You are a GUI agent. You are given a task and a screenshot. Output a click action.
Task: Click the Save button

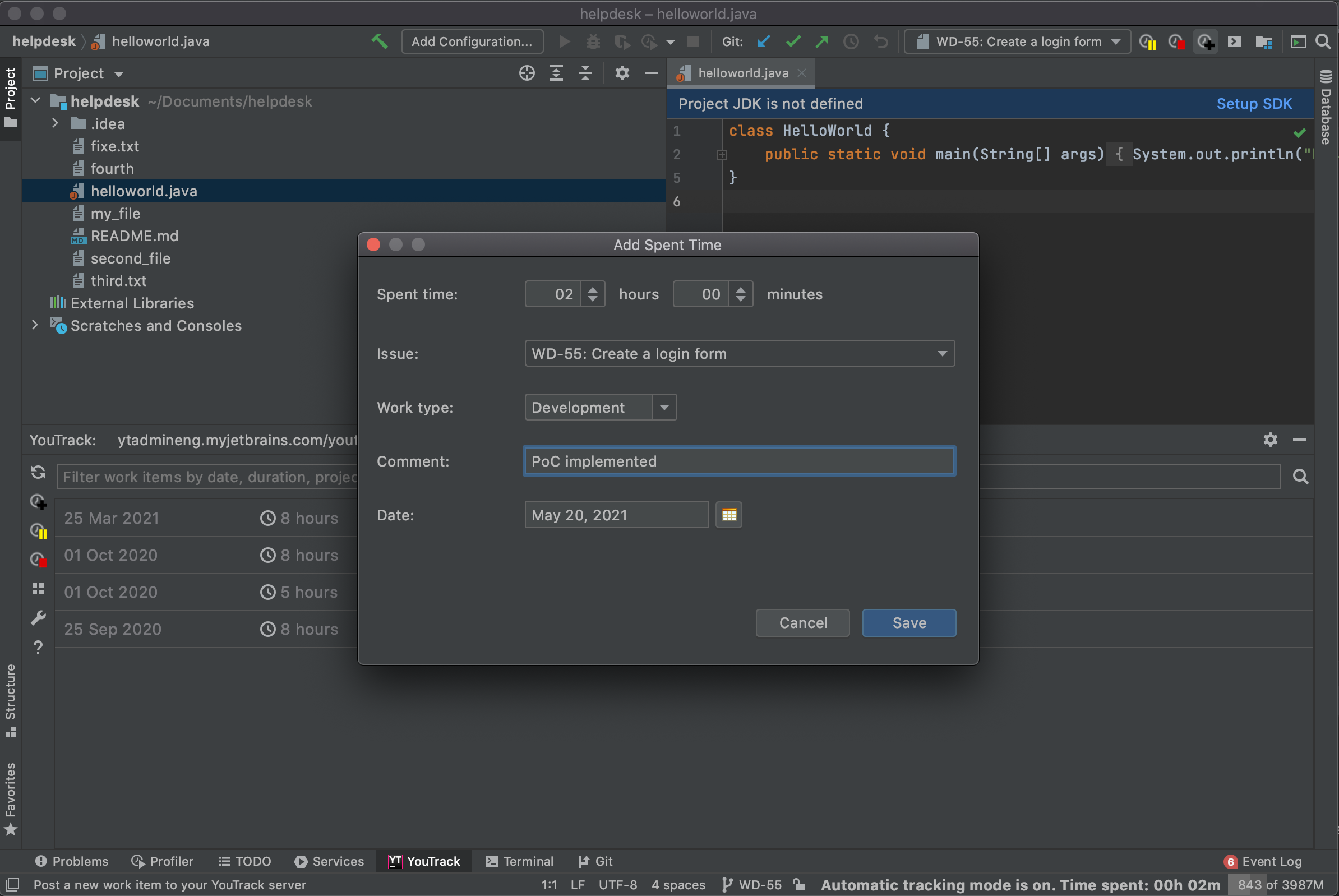coord(909,622)
